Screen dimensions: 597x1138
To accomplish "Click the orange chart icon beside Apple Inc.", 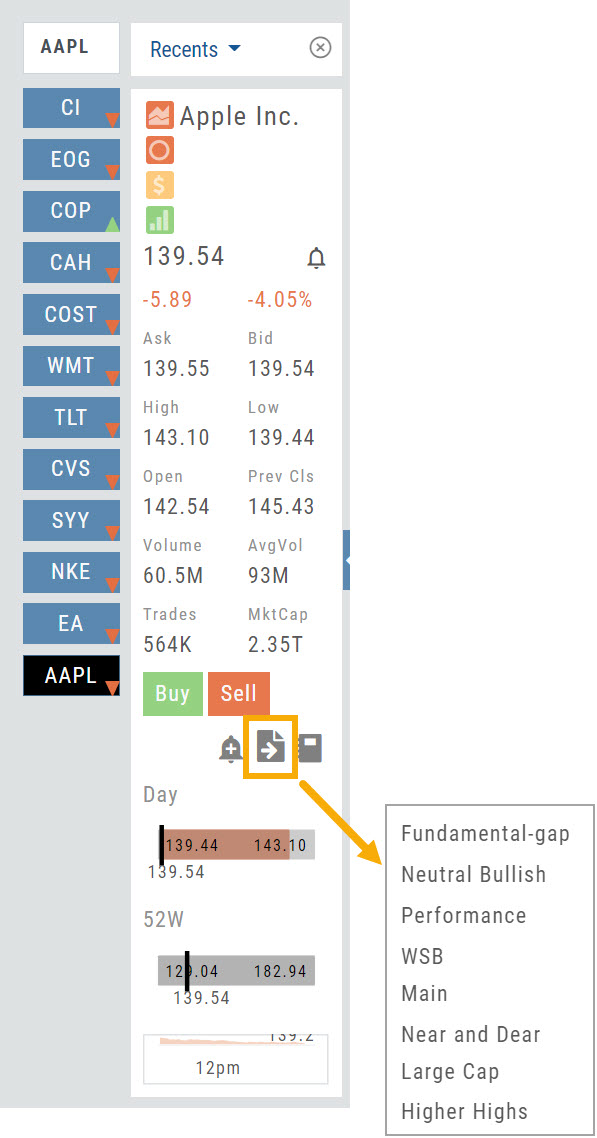I will coord(160,115).
